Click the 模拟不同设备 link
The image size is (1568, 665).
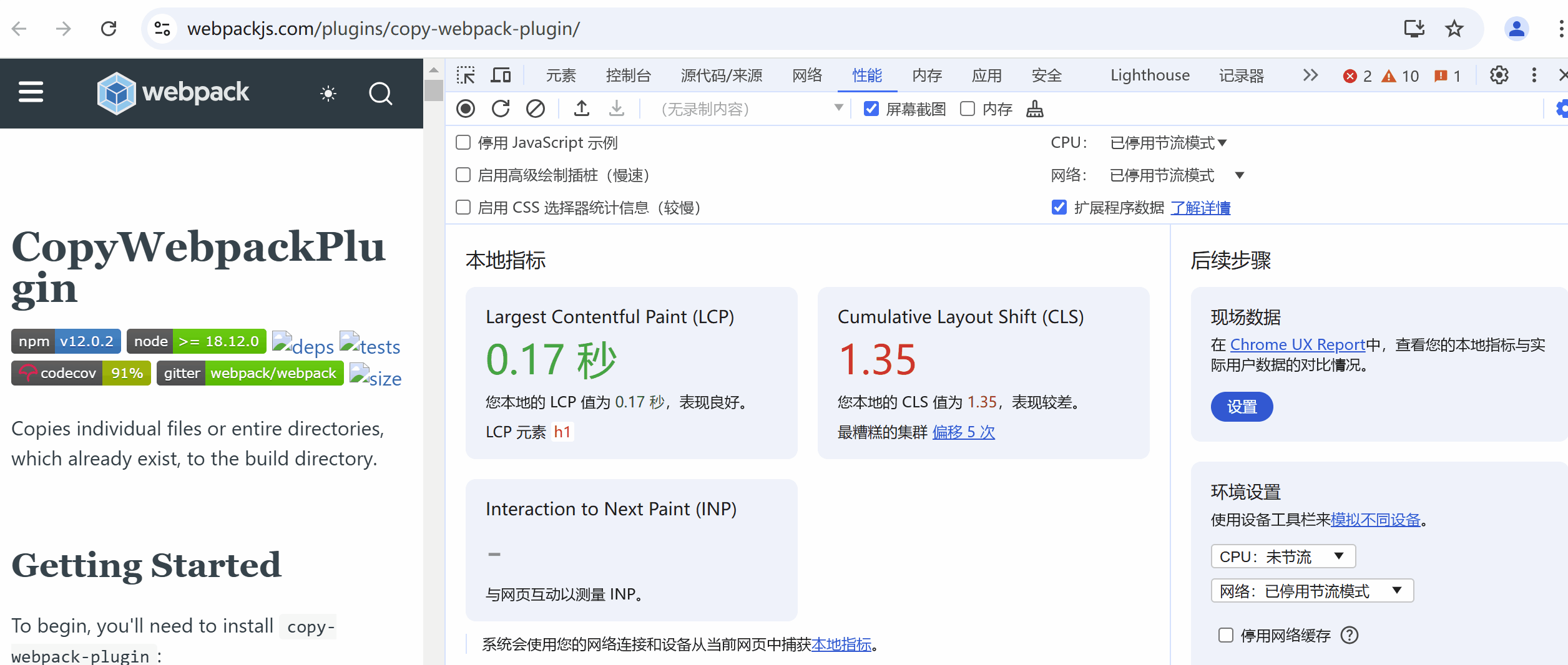(1375, 520)
